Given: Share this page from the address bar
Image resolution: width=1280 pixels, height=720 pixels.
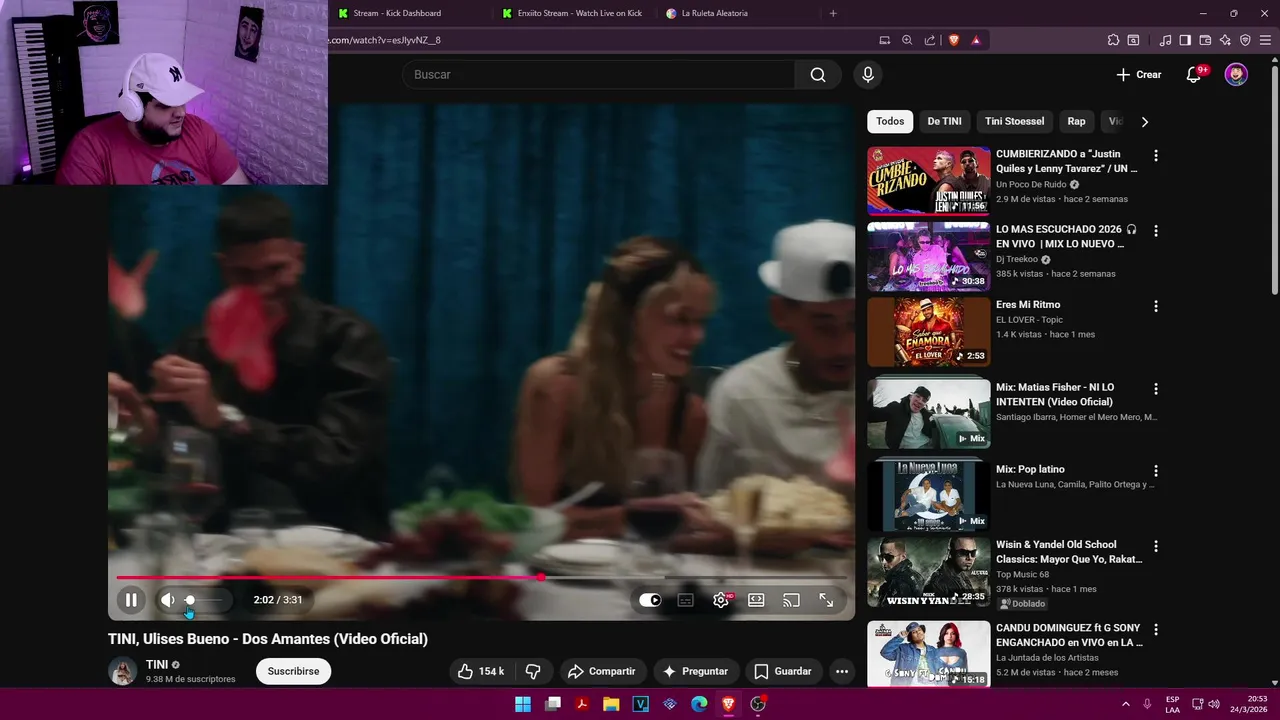Looking at the screenshot, I should (x=930, y=40).
